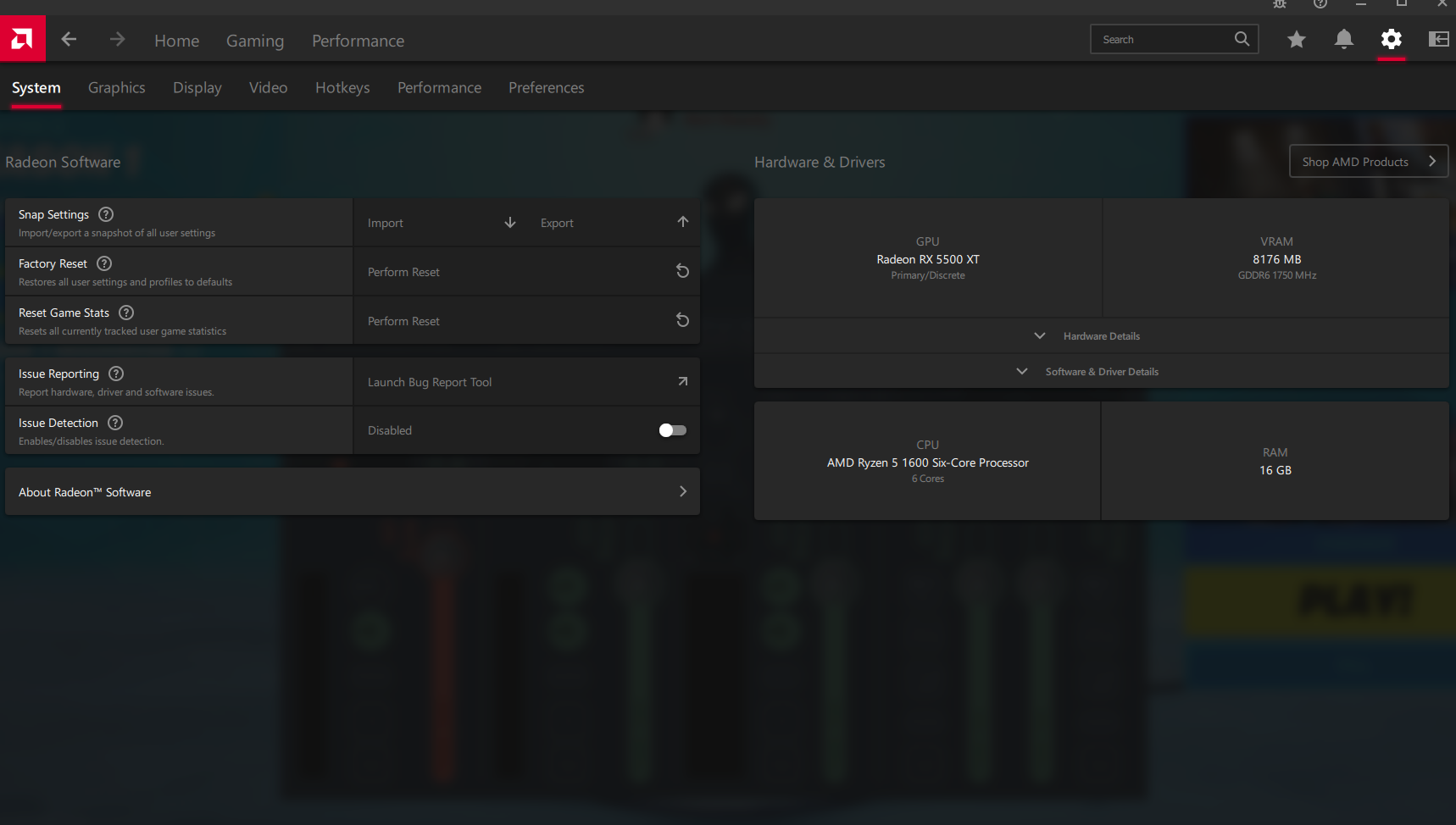
Task: Click the Export up-arrow icon
Action: click(x=683, y=222)
